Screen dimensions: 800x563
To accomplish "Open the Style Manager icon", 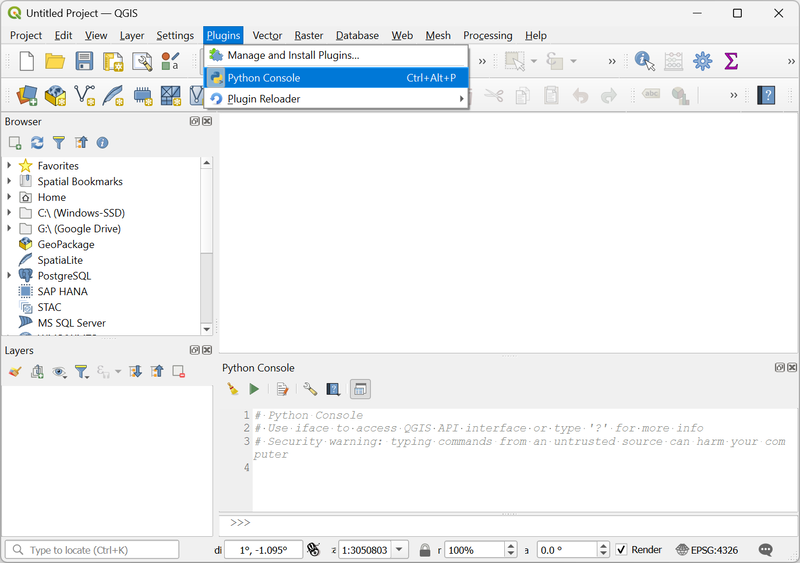I will 170,61.
